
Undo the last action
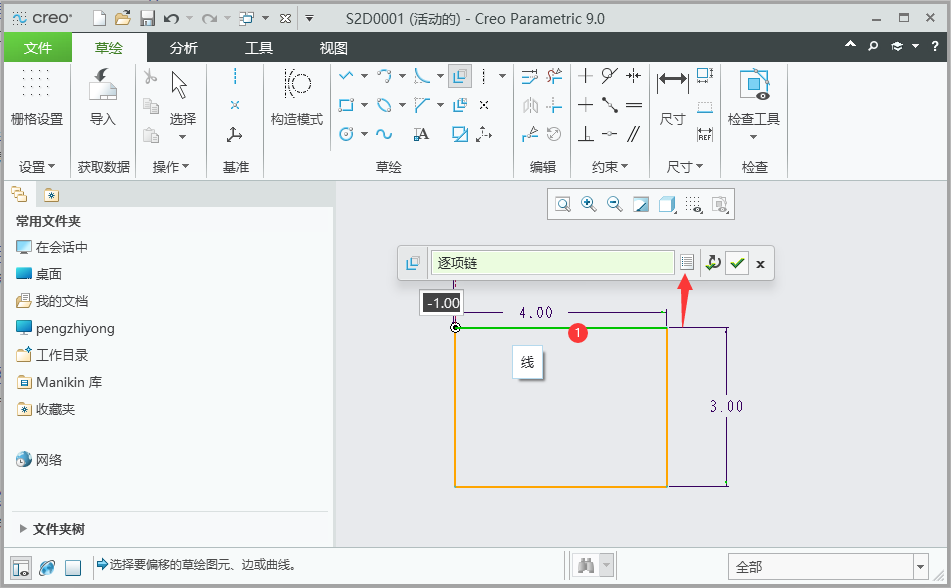171,19
